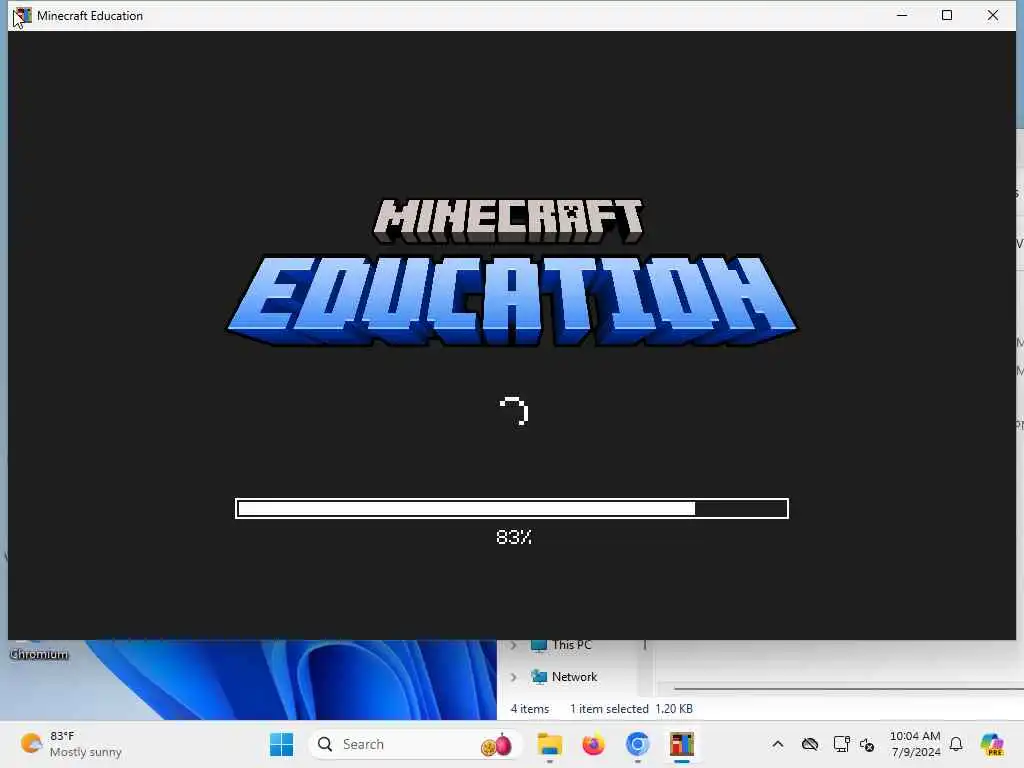Expand This PC in File Explorer tree
Screen dimensions: 1024x768
pos(513,645)
